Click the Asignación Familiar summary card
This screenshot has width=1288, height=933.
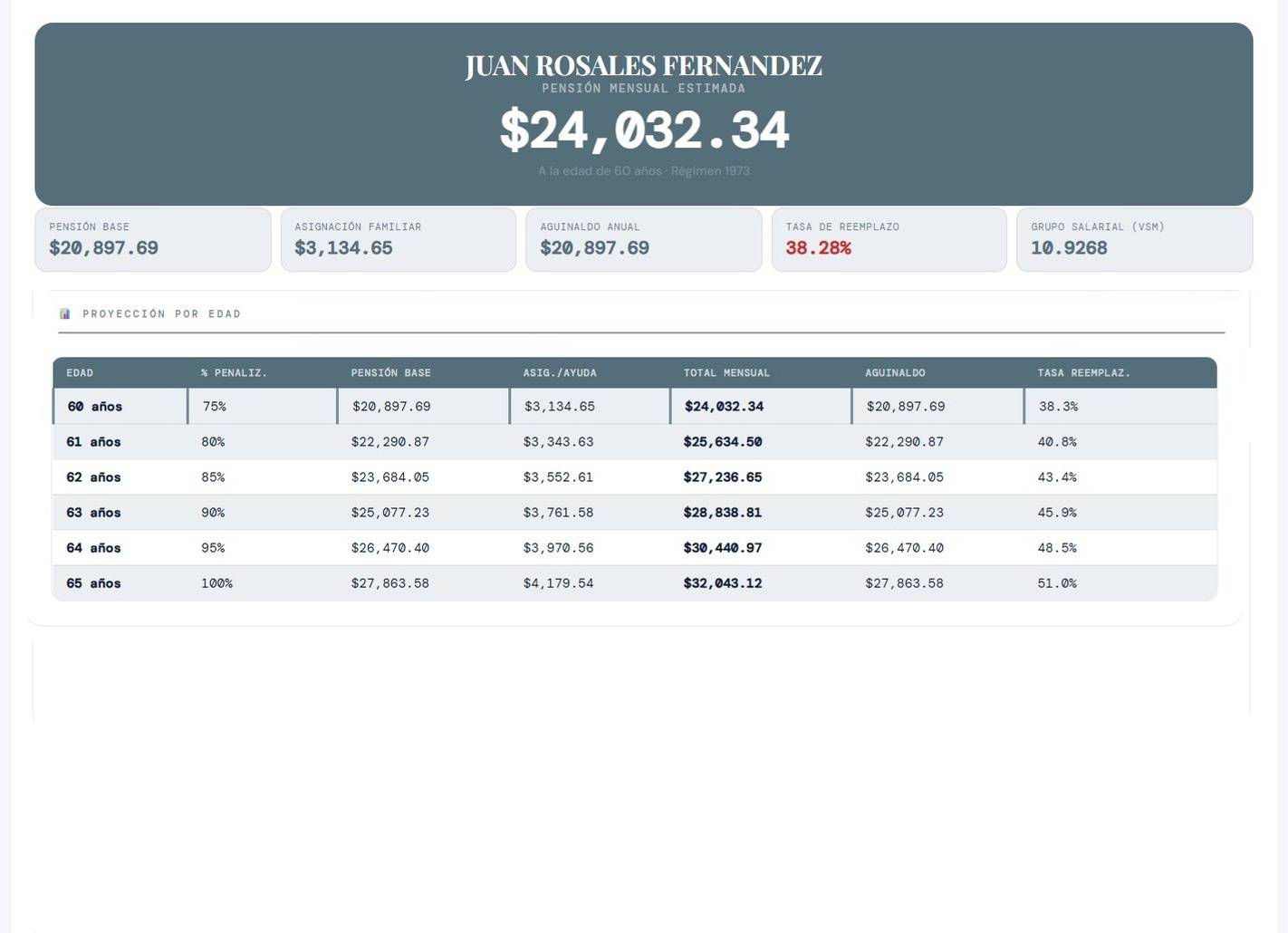click(x=399, y=240)
